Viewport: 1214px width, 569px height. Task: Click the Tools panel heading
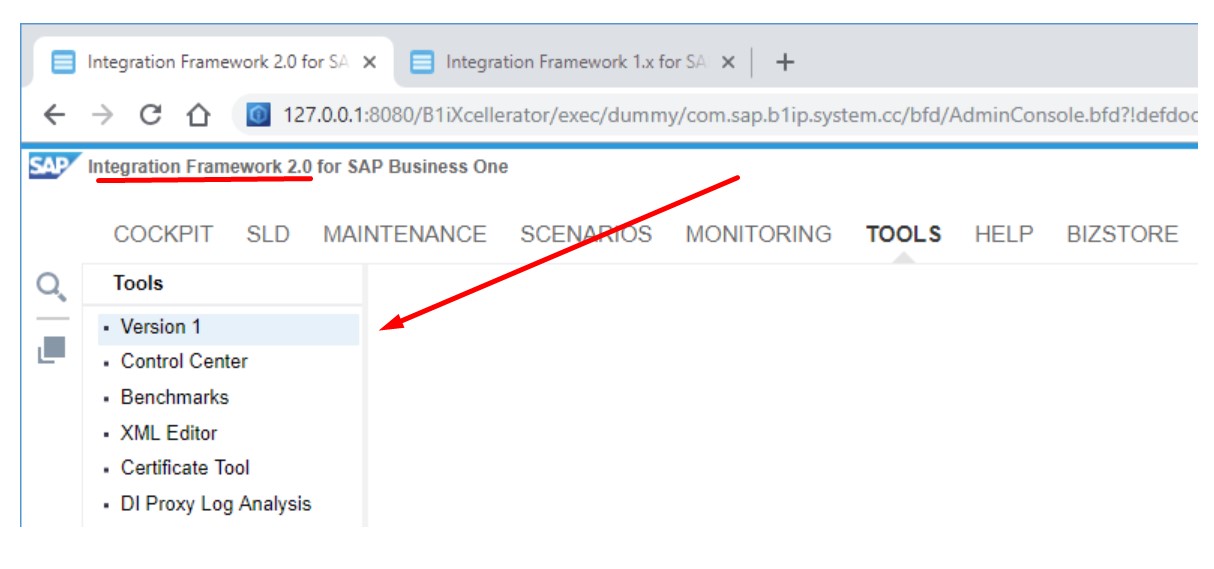pos(138,283)
